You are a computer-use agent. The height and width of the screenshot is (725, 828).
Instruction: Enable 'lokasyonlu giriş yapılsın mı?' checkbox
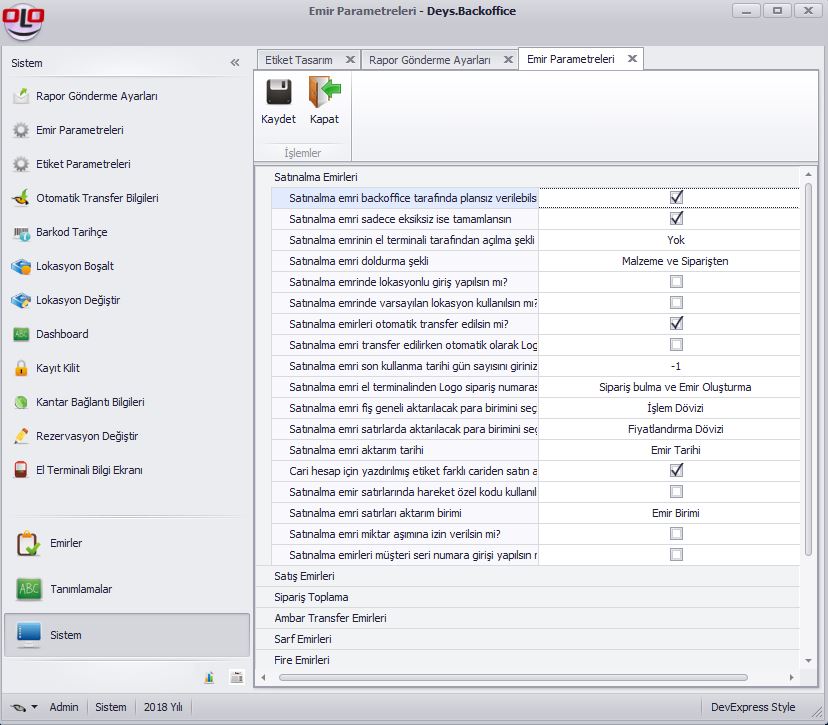[676, 281]
